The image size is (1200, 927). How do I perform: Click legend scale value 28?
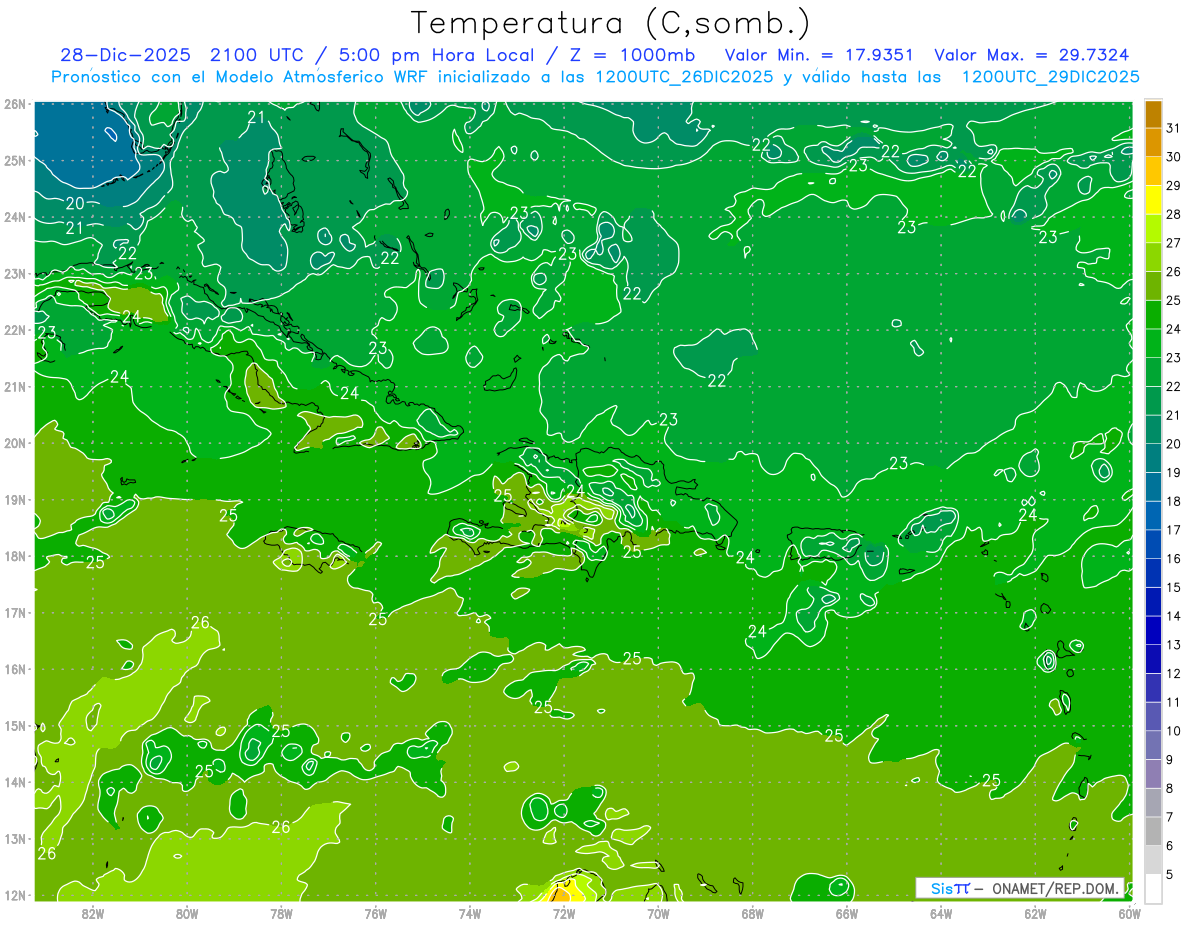point(1173,214)
